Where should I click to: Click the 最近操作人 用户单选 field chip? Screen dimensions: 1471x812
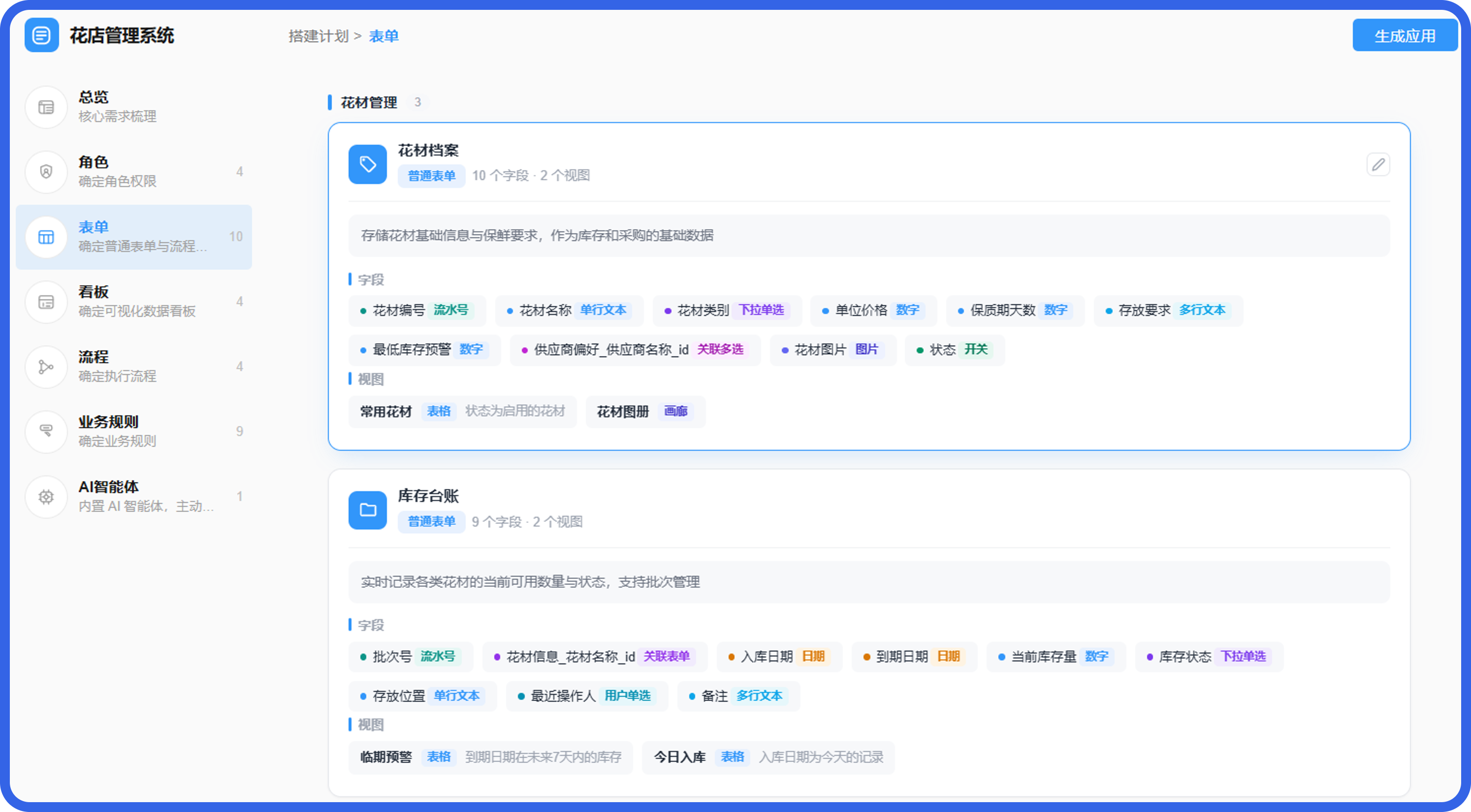click(x=587, y=695)
